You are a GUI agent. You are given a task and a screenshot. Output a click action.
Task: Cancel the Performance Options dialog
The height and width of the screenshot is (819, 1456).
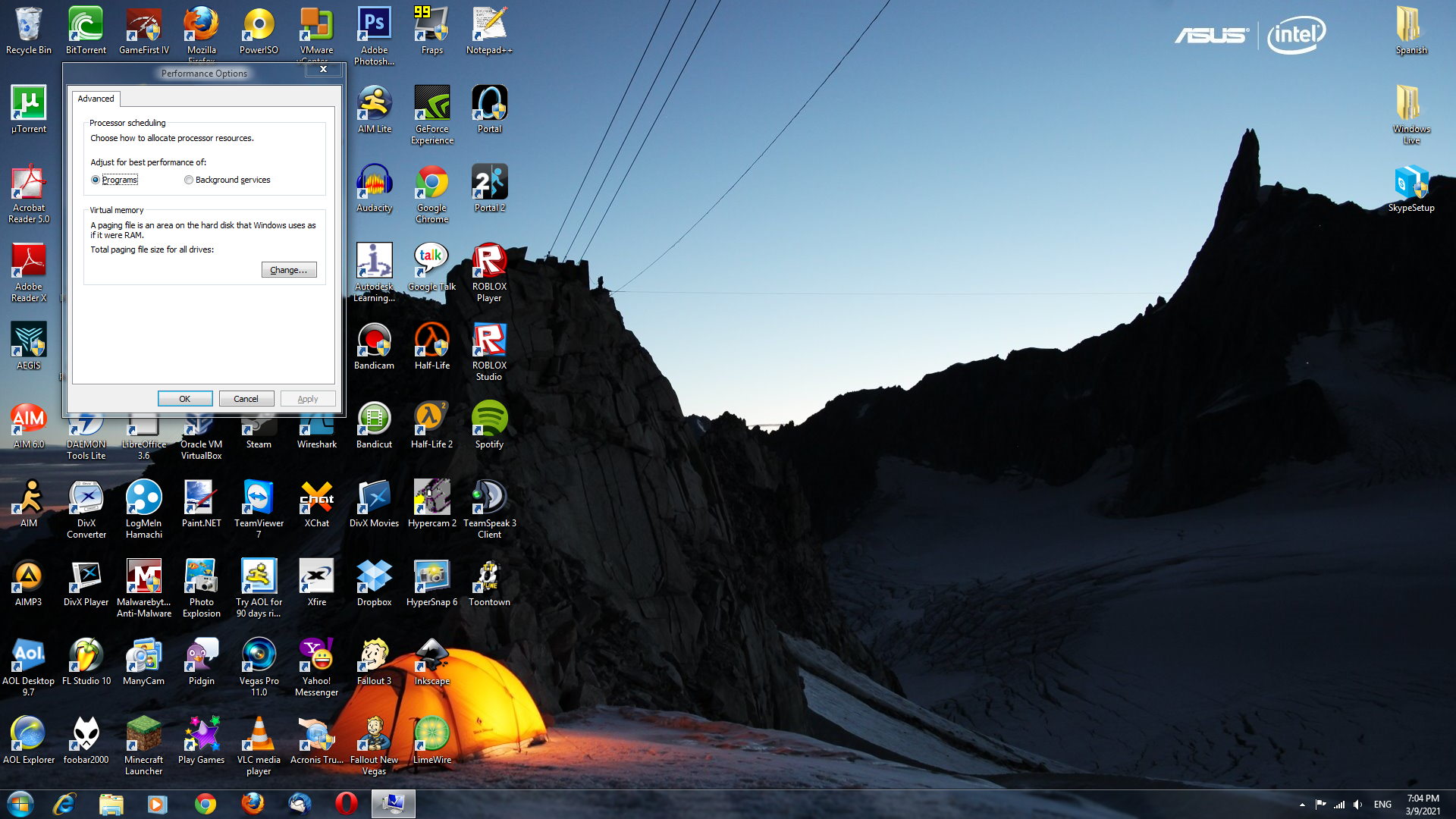(x=246, y=399)
